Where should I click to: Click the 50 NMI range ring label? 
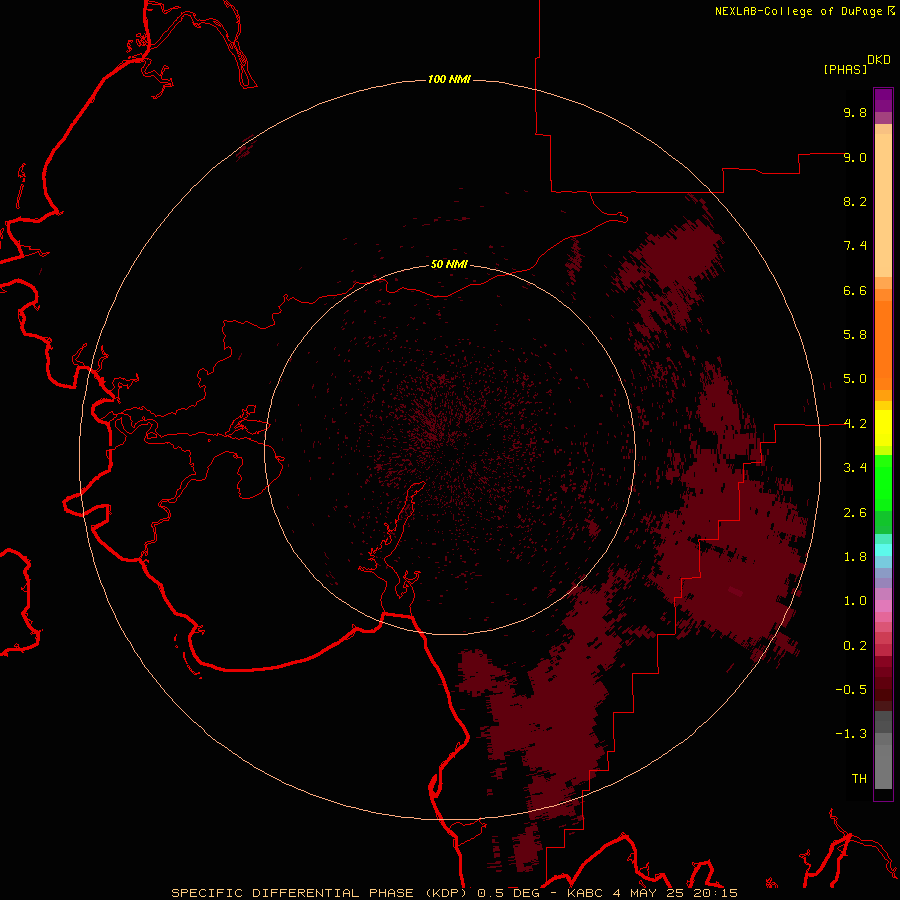coord(449,264)
